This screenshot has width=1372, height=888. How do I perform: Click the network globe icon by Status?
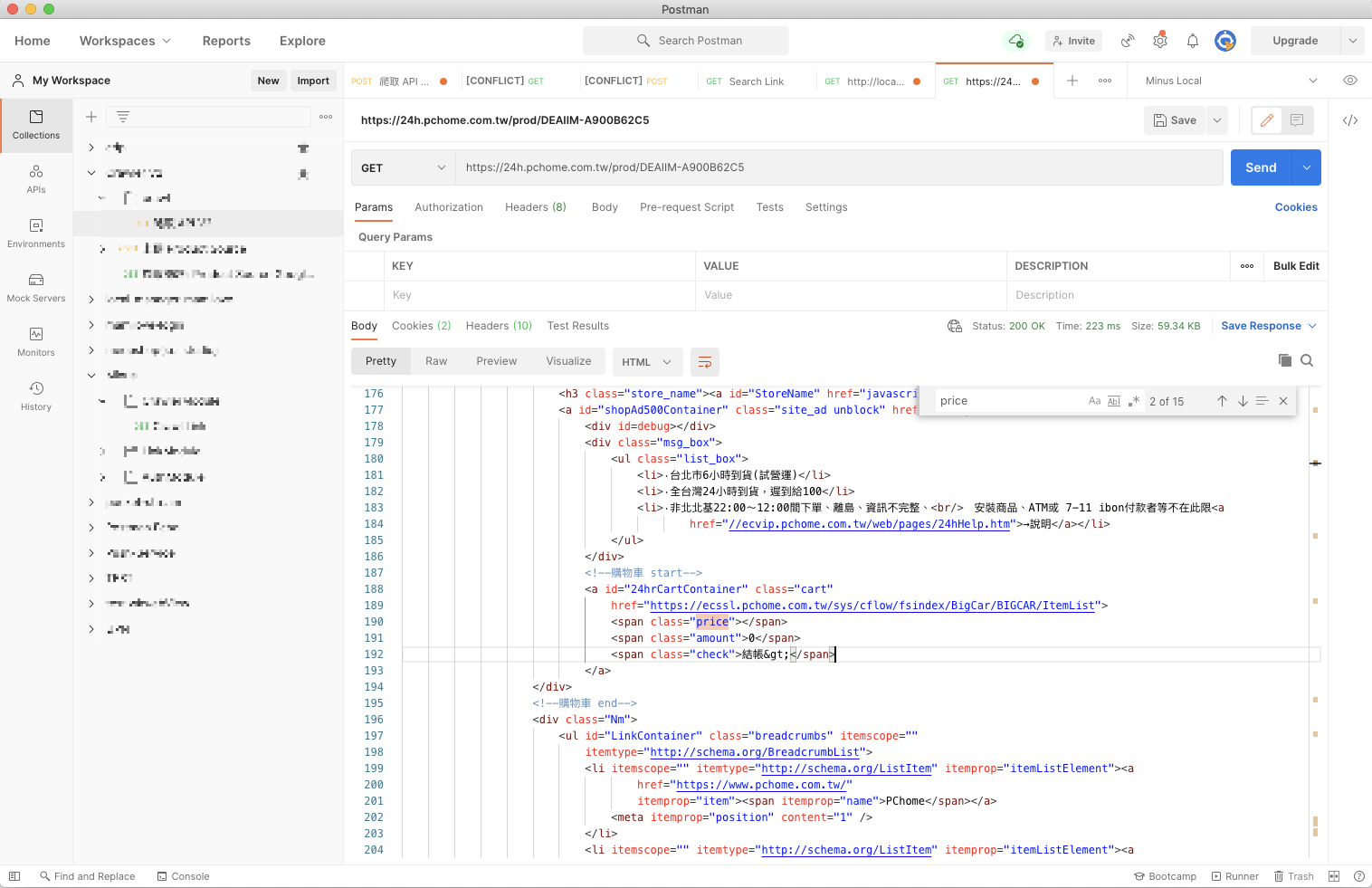tap(955, 326)
